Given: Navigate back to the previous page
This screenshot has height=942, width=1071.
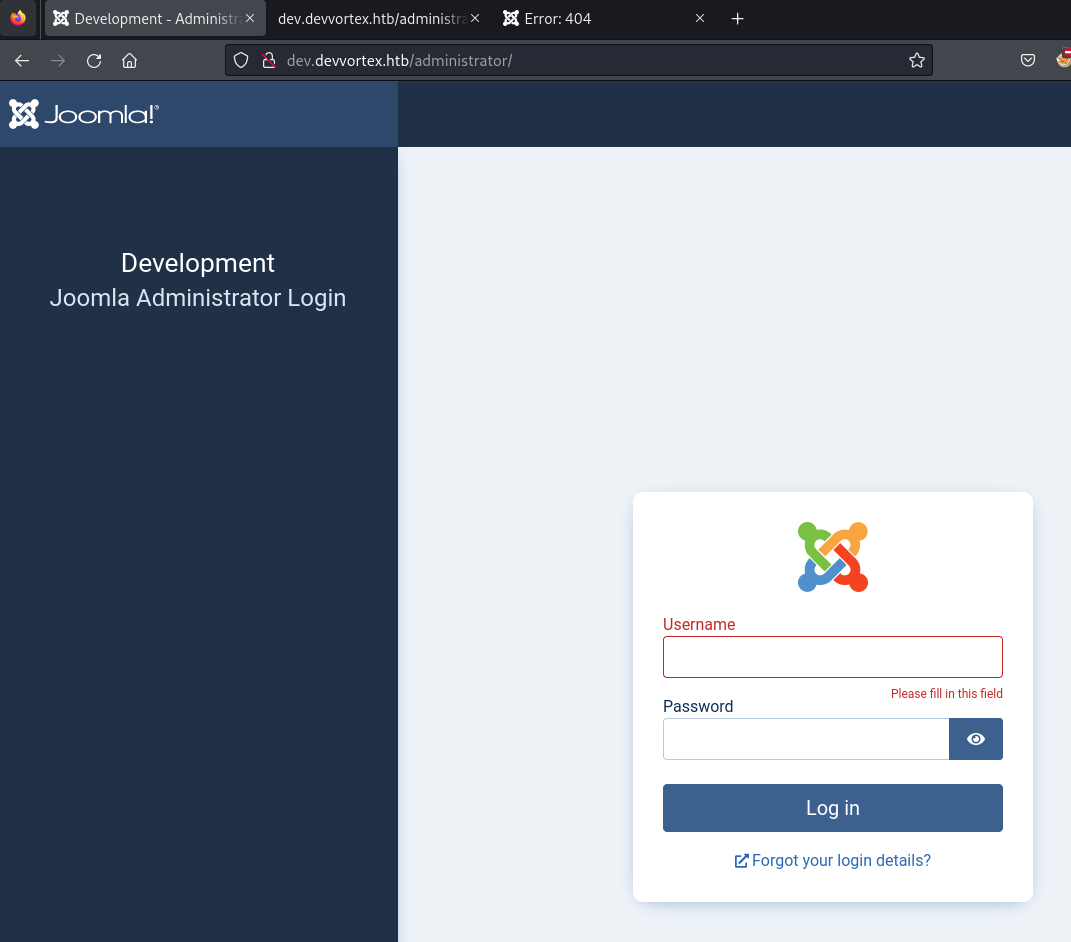Looking at the screenshot, I should click(21, 60).
